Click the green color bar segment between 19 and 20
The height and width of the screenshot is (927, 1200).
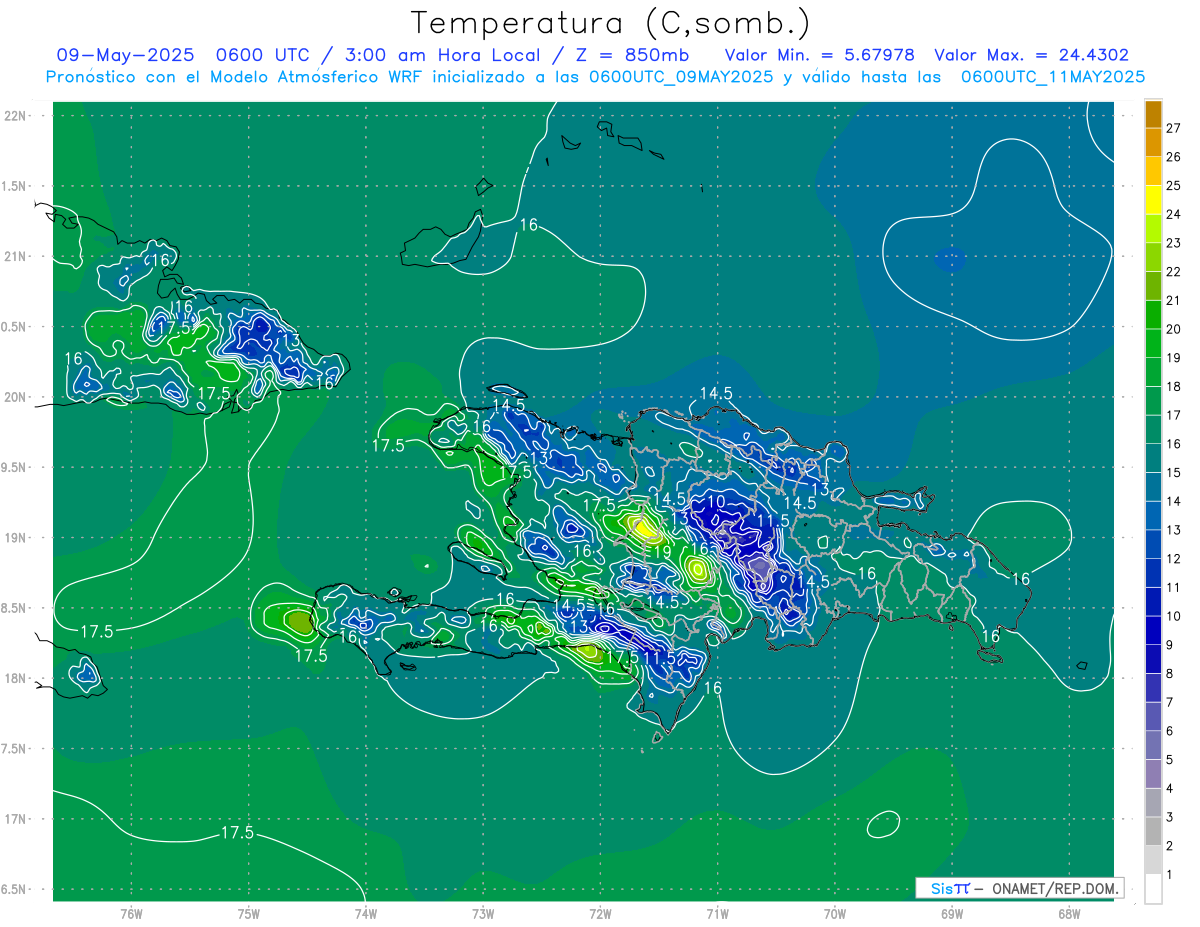[1153, 344]
